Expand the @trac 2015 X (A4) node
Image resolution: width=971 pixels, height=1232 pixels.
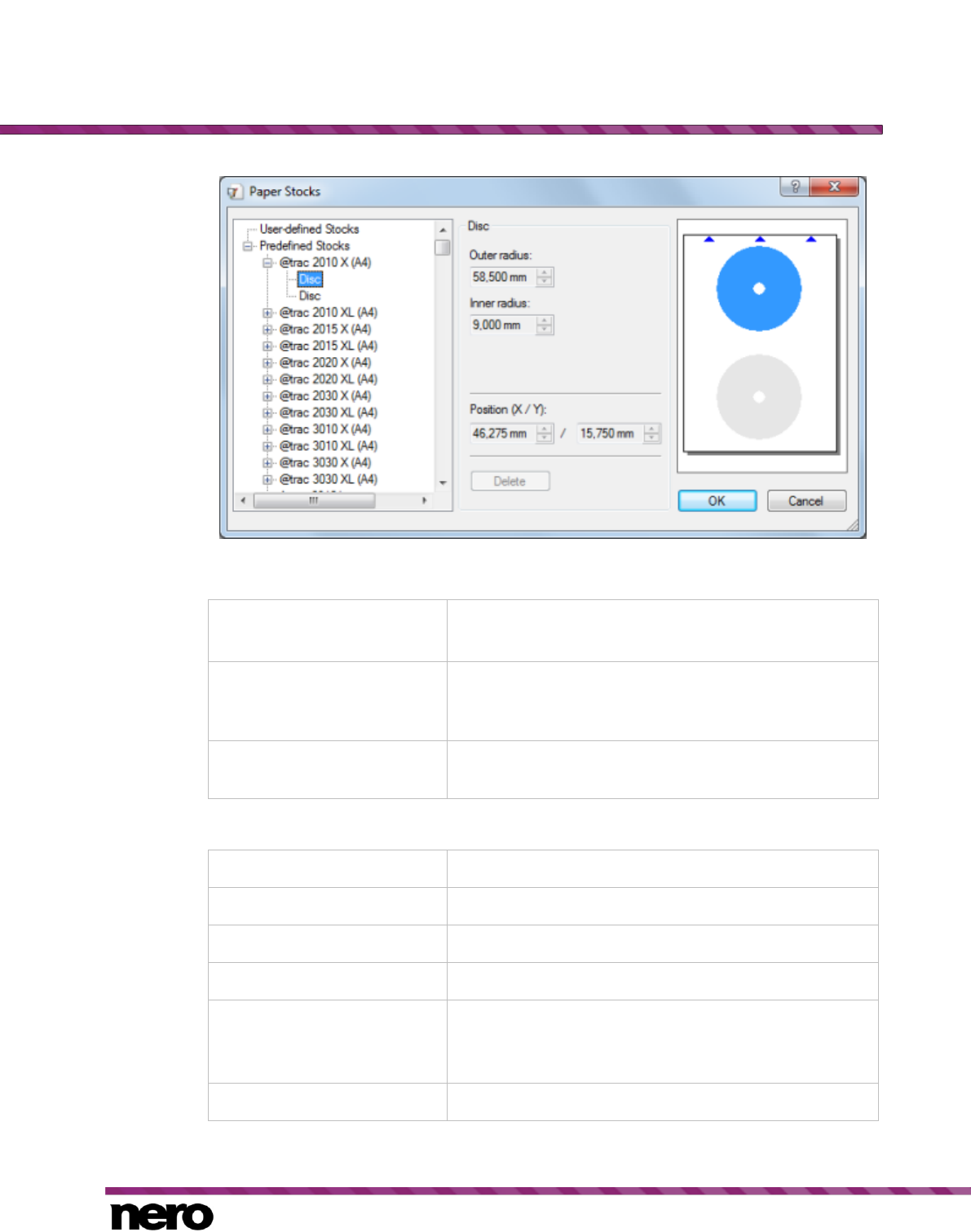tap(267, 329)
